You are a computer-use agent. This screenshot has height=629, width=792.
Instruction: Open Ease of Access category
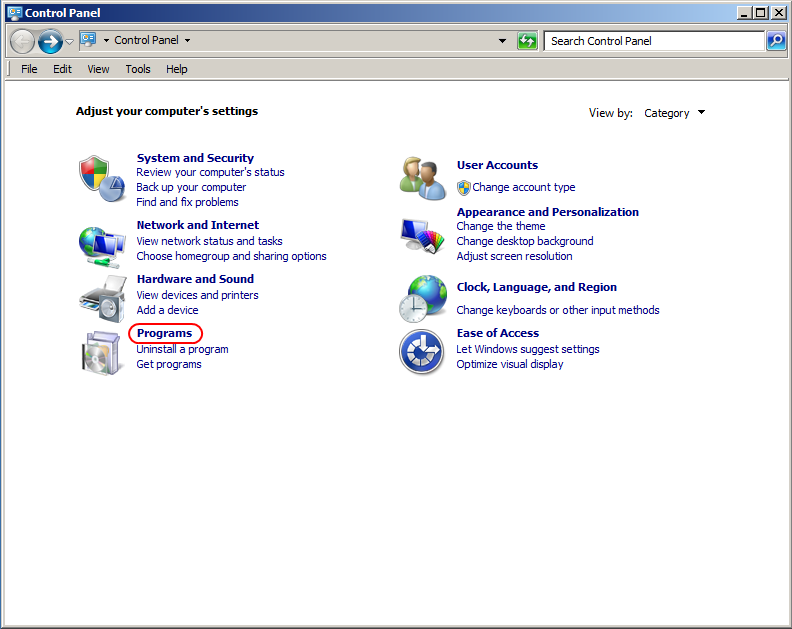point(498,333)
